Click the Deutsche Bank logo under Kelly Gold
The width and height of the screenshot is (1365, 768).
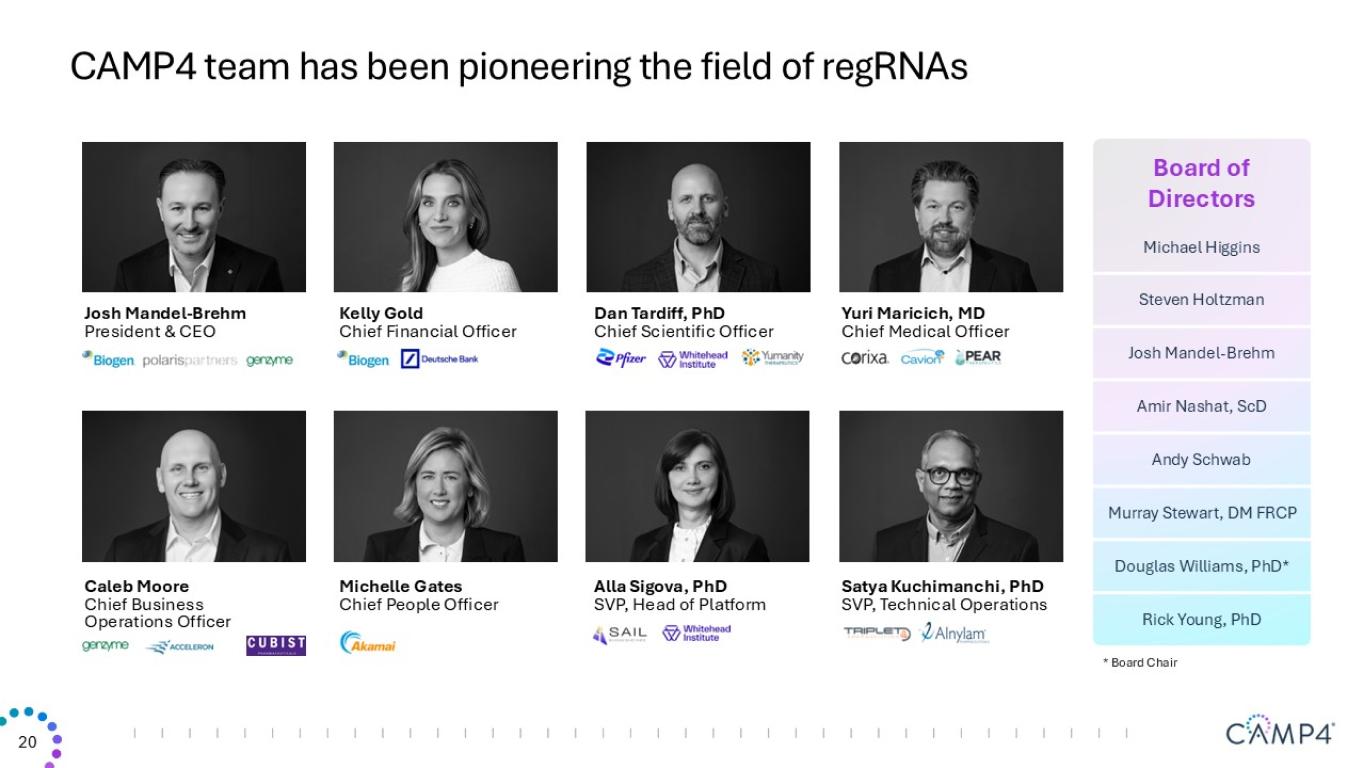(x=439, y=359)
